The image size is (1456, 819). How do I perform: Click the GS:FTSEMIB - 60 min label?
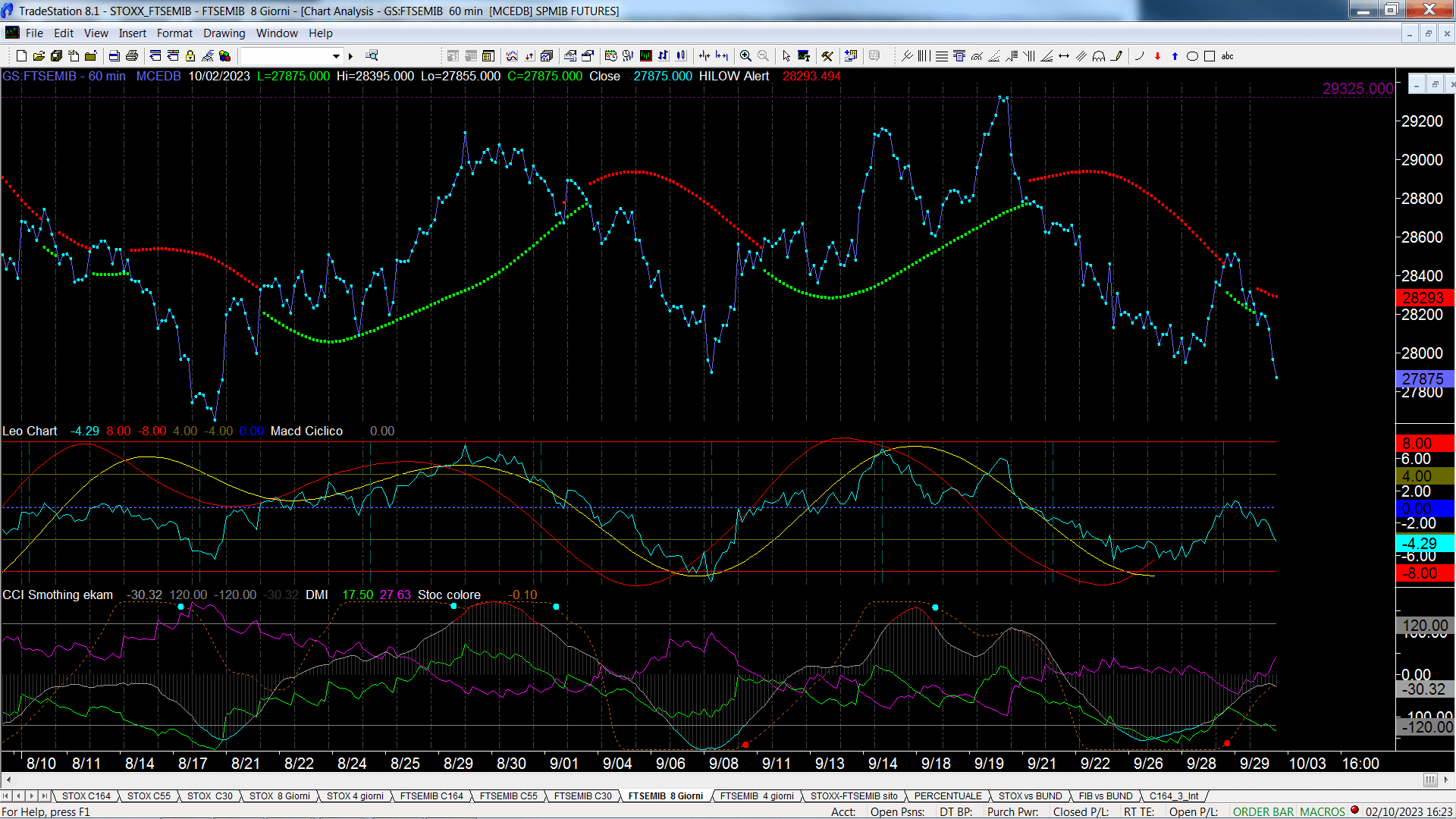(x=64, y=76)
